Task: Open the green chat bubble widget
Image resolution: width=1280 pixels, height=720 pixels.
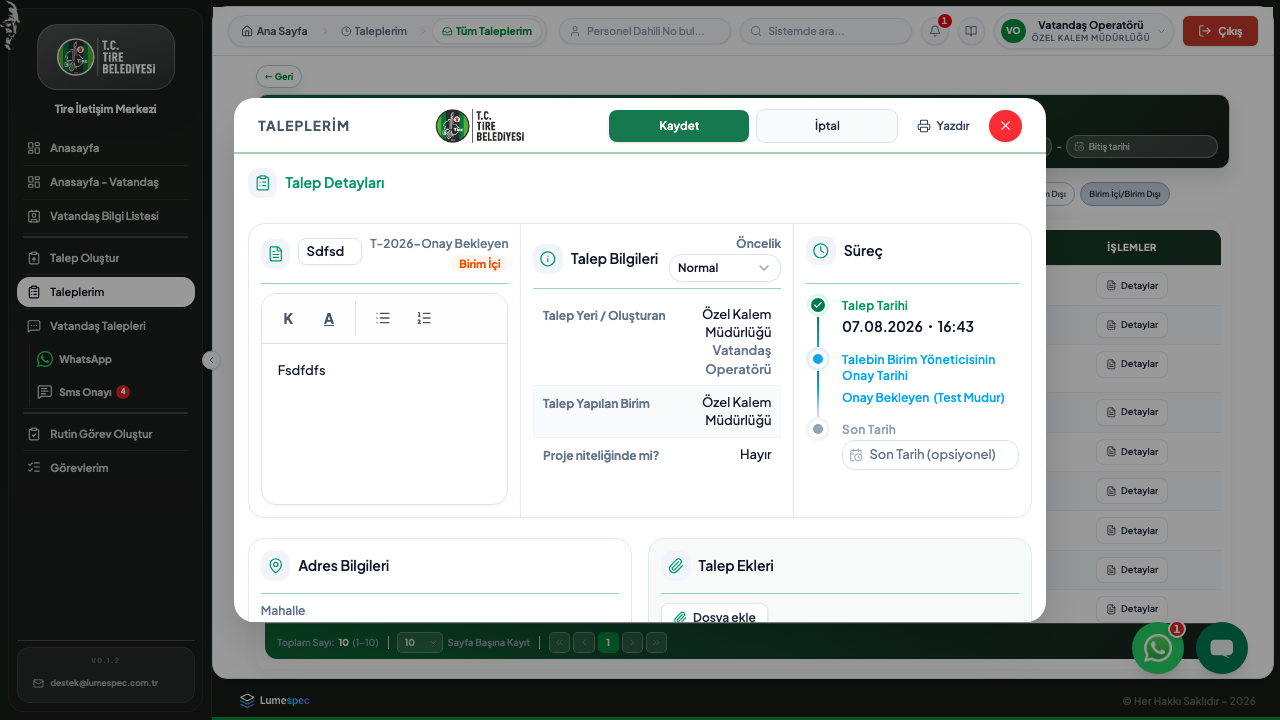Action: [x=1222, y=648]
